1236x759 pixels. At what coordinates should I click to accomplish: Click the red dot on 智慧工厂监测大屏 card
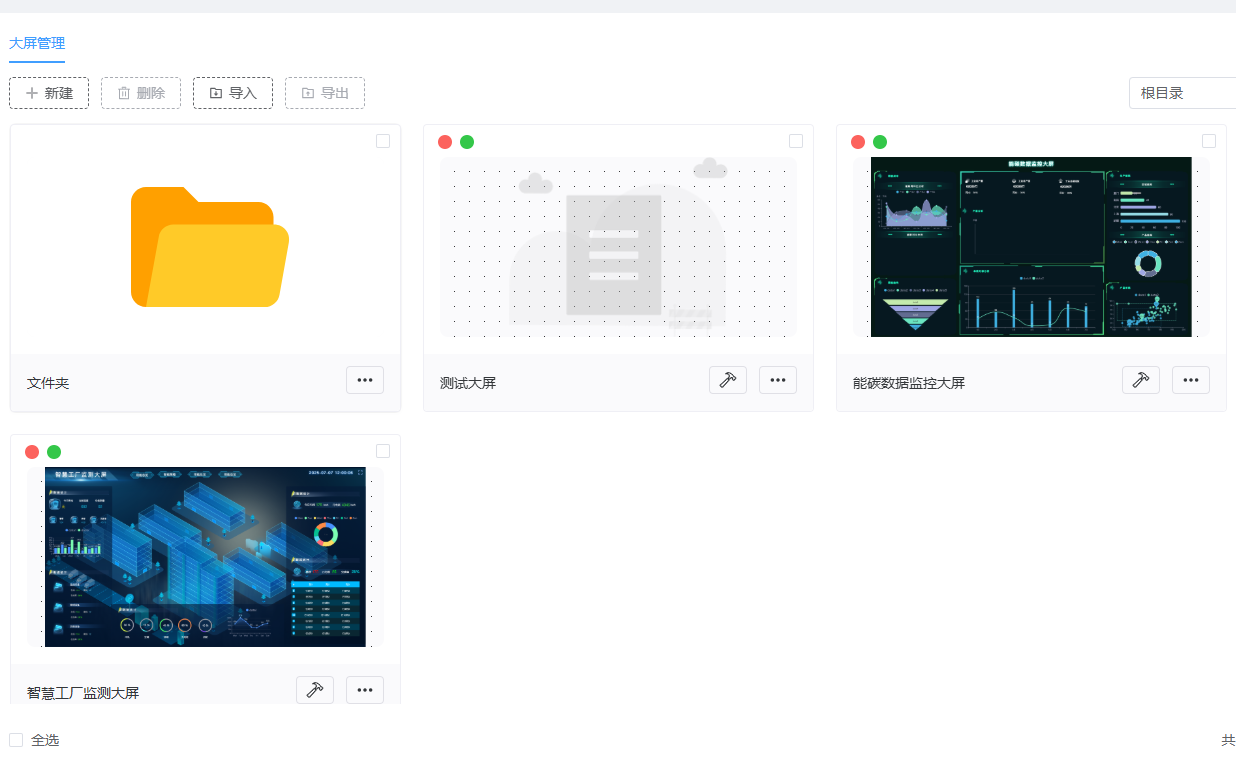pyautogui.click(x=32, y=452)
